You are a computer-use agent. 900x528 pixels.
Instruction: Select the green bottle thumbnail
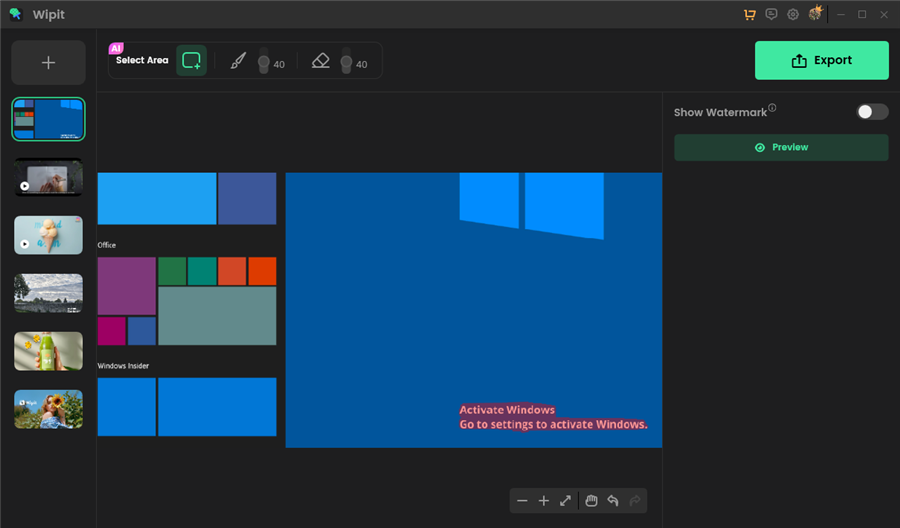coord(48,351)
